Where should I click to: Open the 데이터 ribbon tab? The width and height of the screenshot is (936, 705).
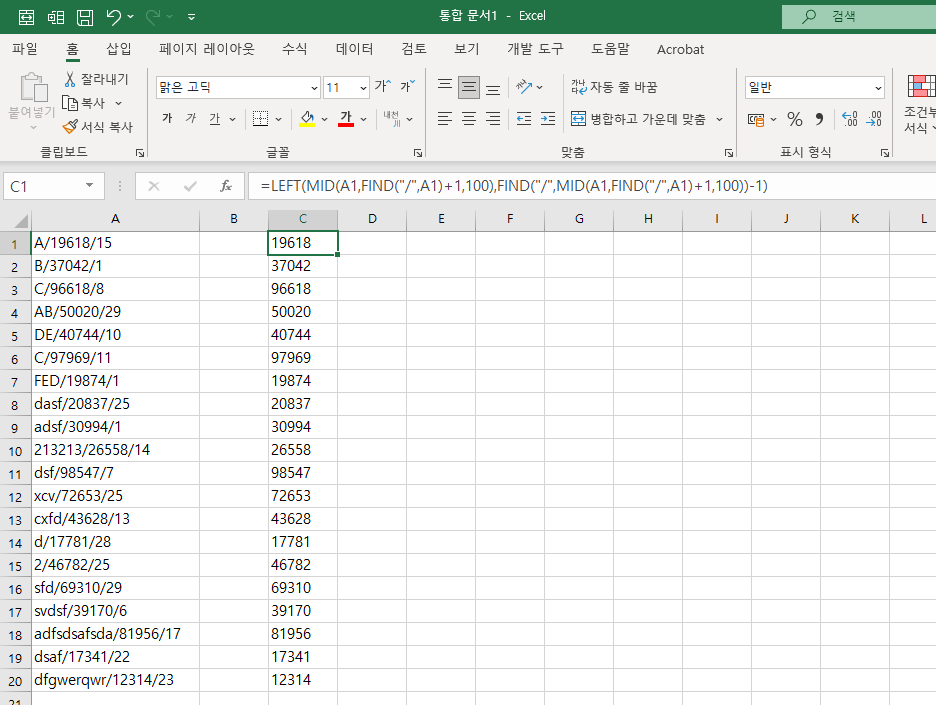[355, 49]
